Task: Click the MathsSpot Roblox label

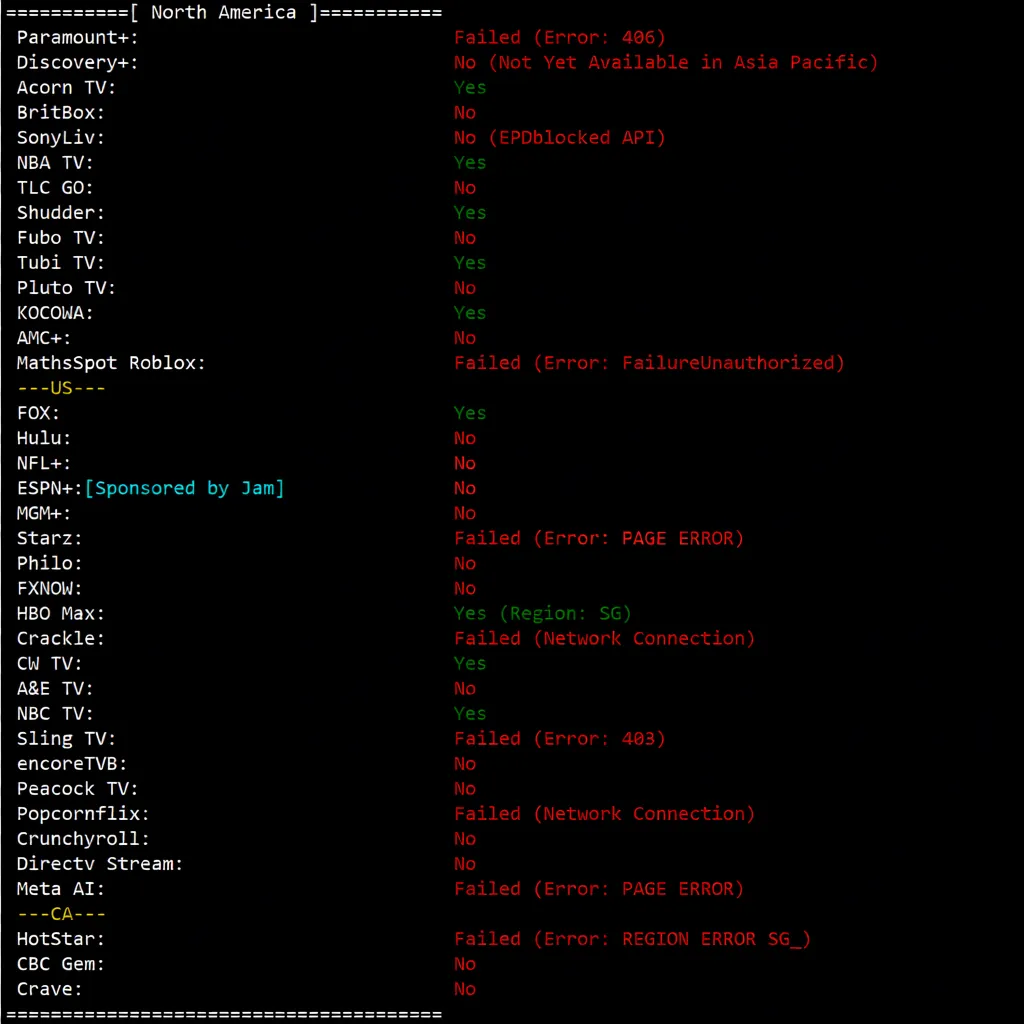Action: click(x=111, y=363)
